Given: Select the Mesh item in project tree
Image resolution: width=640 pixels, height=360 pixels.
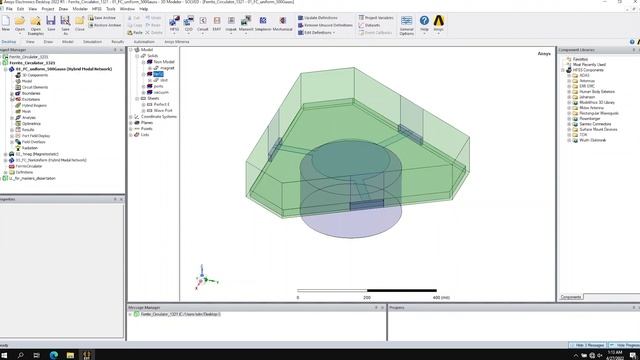Looking at the screenshot, I should 26,111.
